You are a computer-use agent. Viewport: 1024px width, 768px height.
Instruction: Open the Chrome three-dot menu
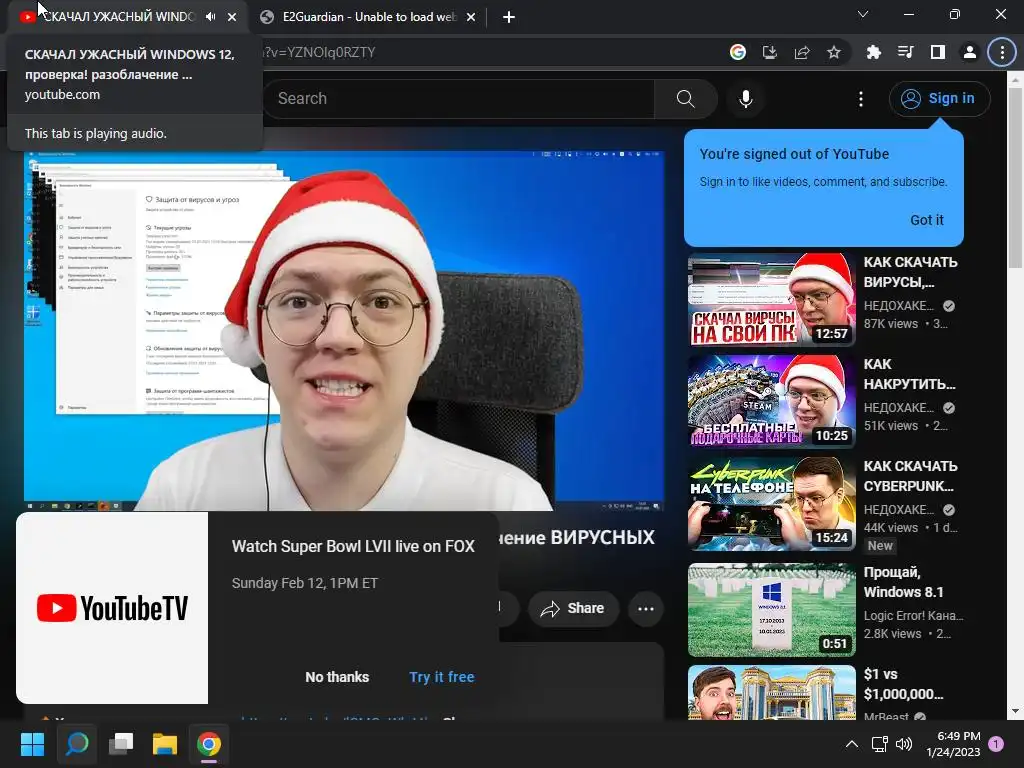click(x=1002, y=52)
